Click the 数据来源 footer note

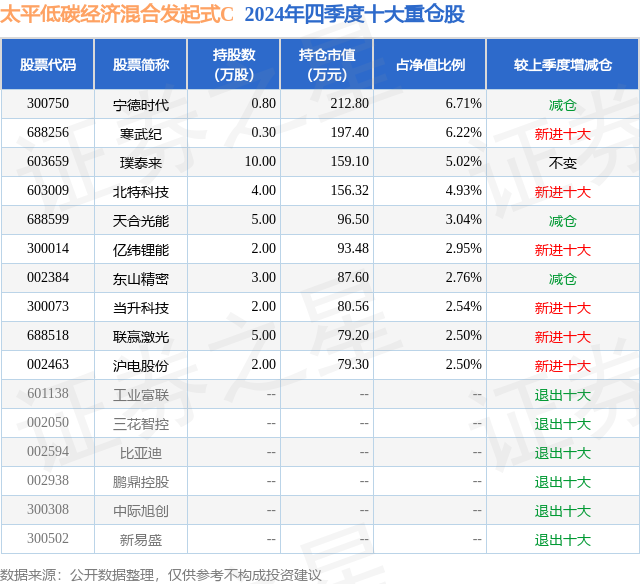(x=161, y=575)
